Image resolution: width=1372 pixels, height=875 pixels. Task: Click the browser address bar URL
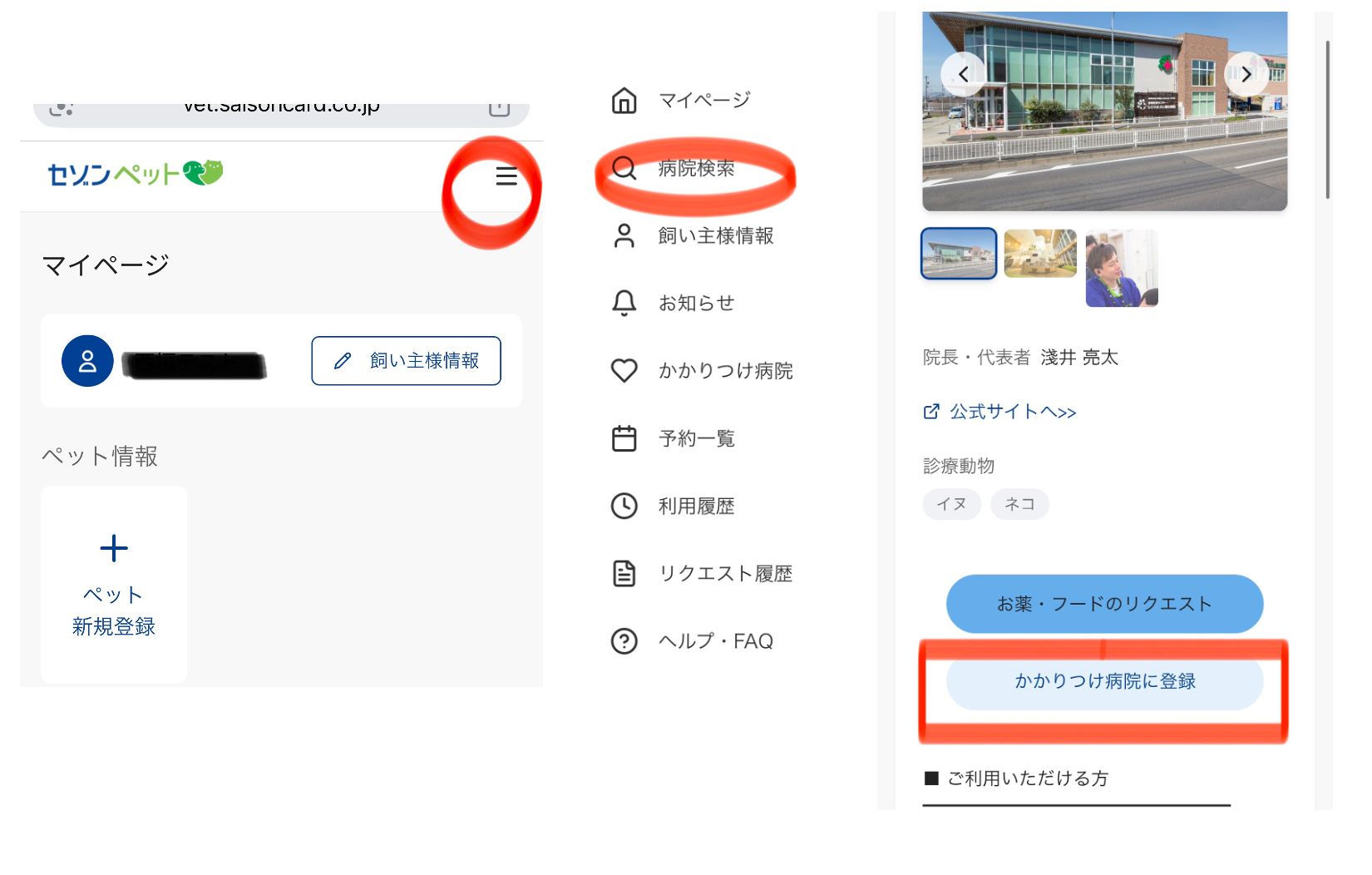click(x=281, y=107)
